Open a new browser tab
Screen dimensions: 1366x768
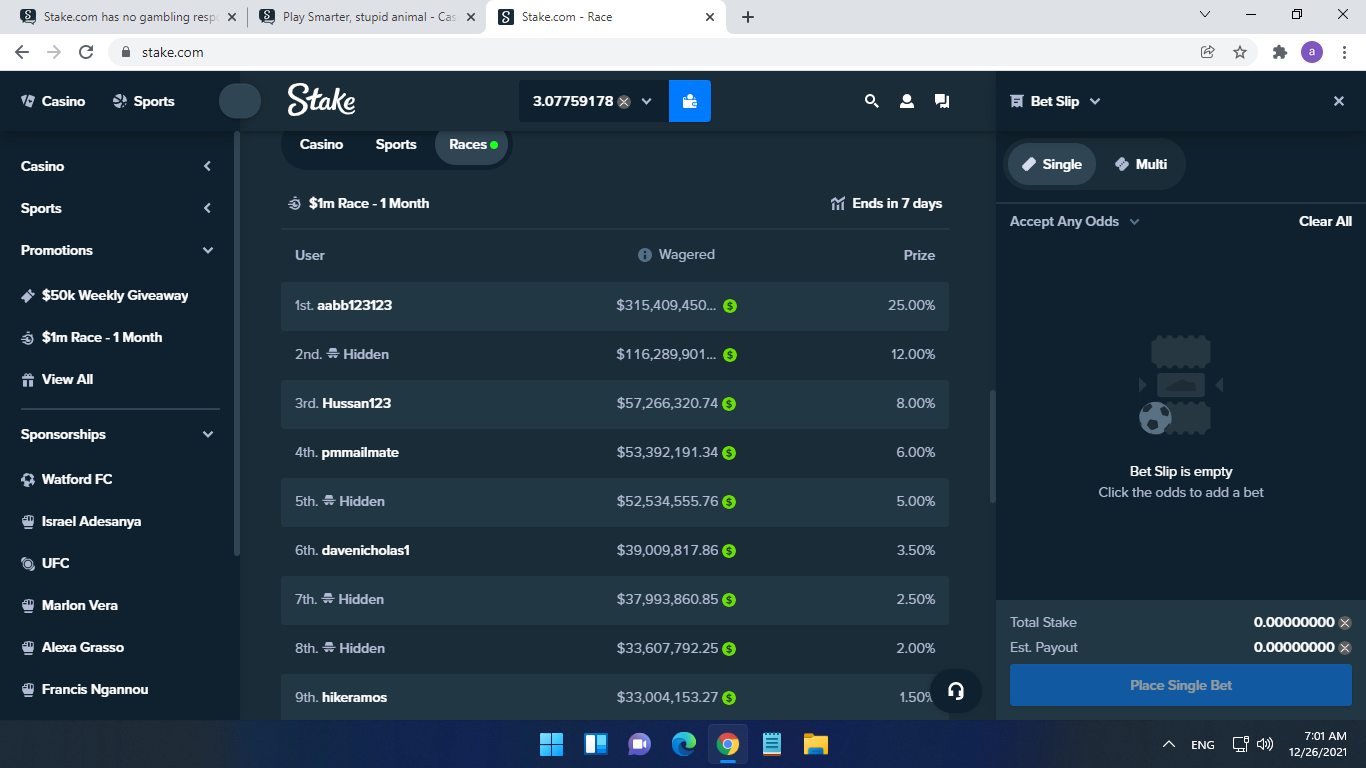point(748,17)
